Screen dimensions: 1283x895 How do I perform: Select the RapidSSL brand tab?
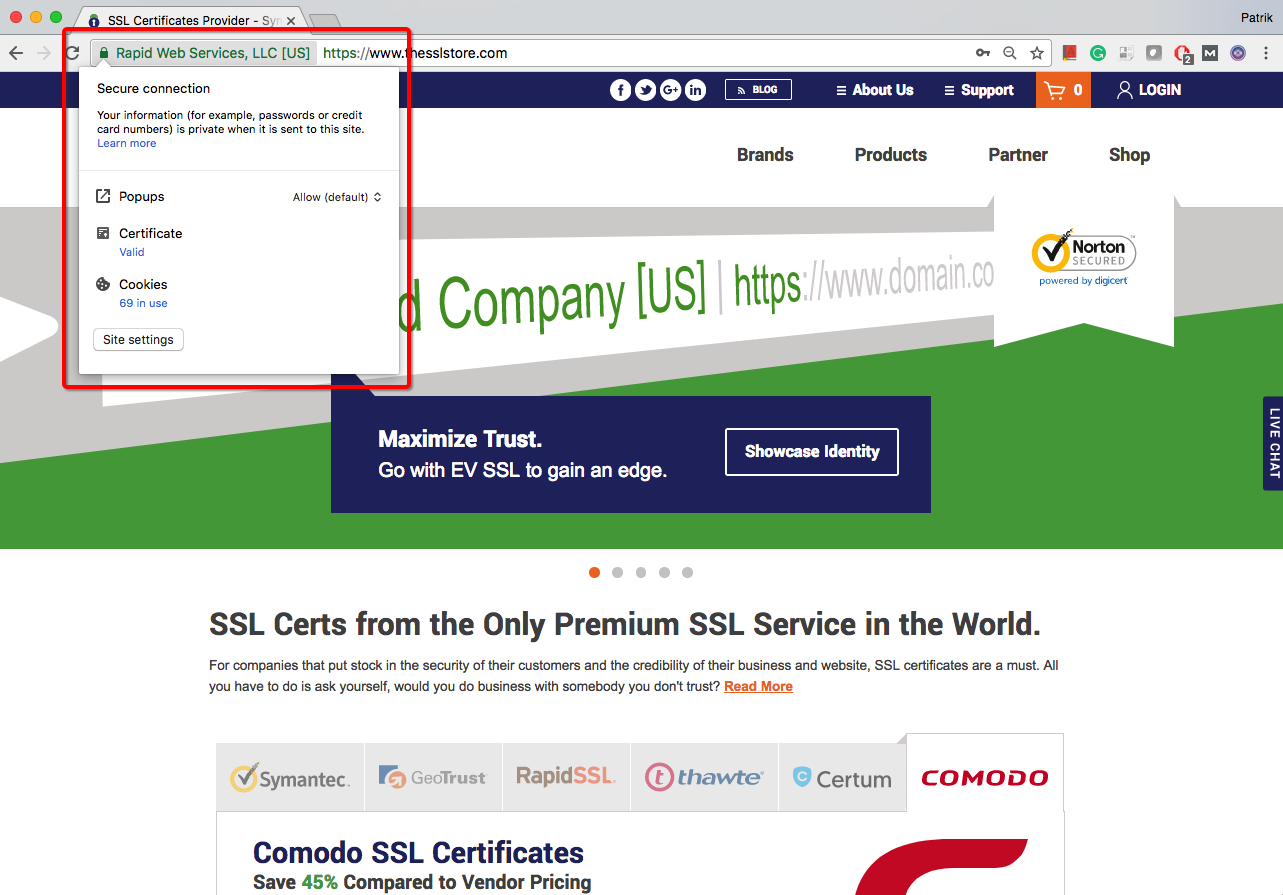point(566,777)
